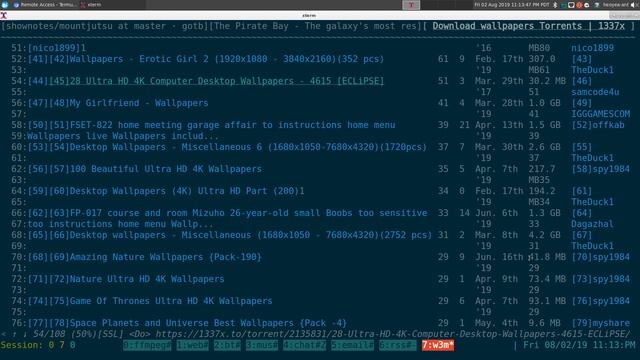Open uploader link [76]spy1984
Screen dimensions: 640x360
pyautogui.click(x=600, y=302)
